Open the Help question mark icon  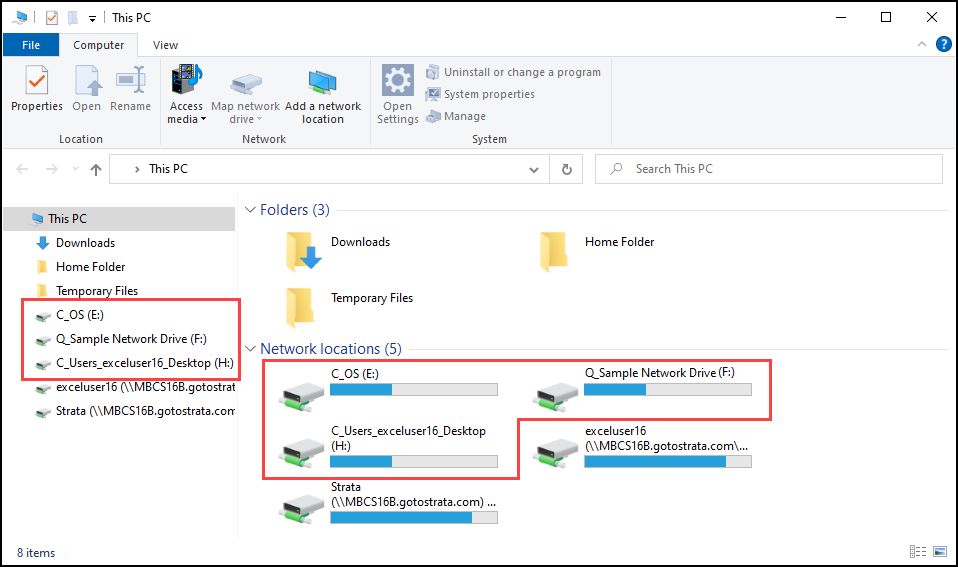point(943,44)
